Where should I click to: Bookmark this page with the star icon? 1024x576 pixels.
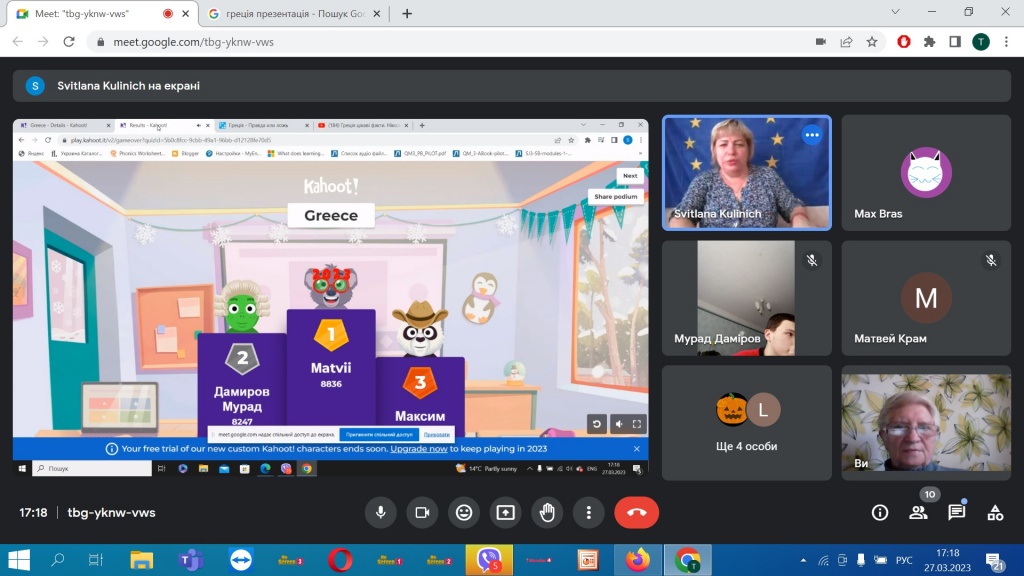click(872, 42)
